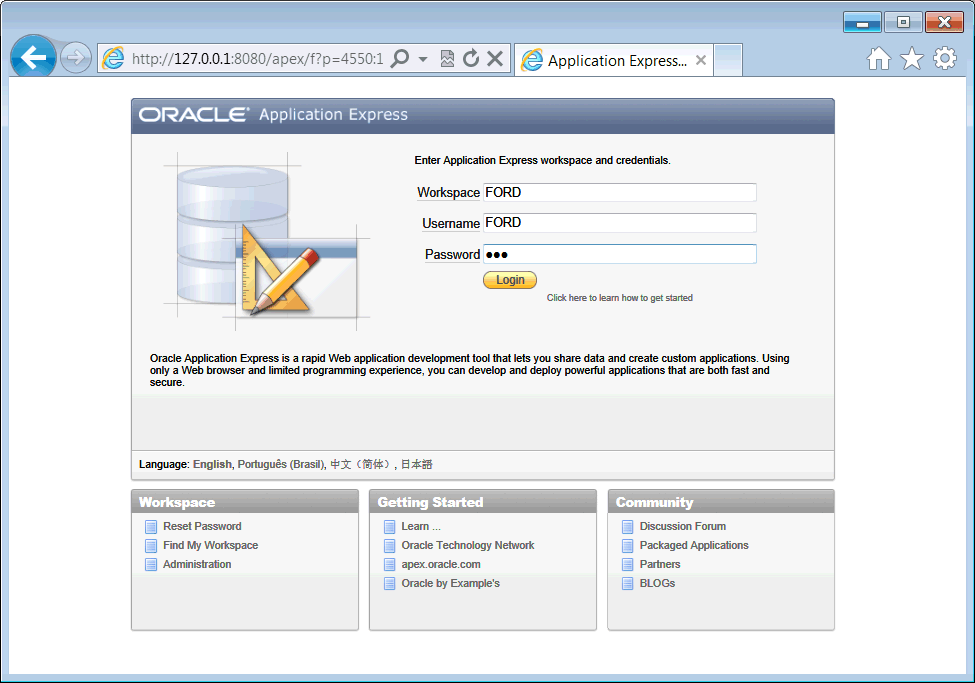The height and width of the screenshot is (683, 975).
Task: Click the browser forward arrow button
Action: (76, 58)
